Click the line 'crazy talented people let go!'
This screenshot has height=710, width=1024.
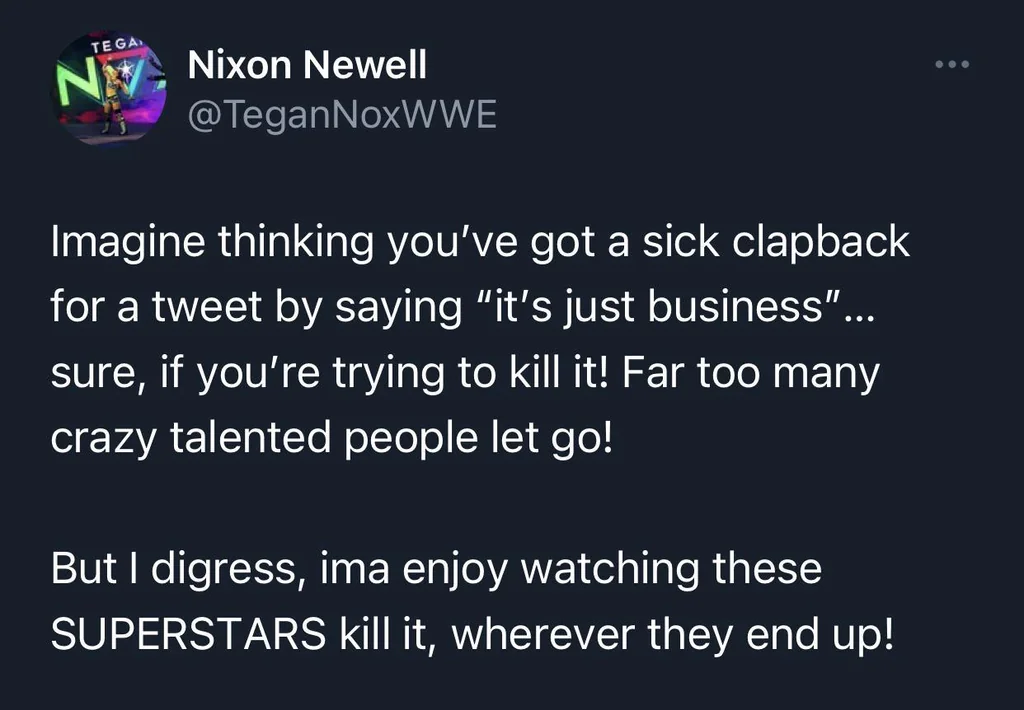click(329, 438)
